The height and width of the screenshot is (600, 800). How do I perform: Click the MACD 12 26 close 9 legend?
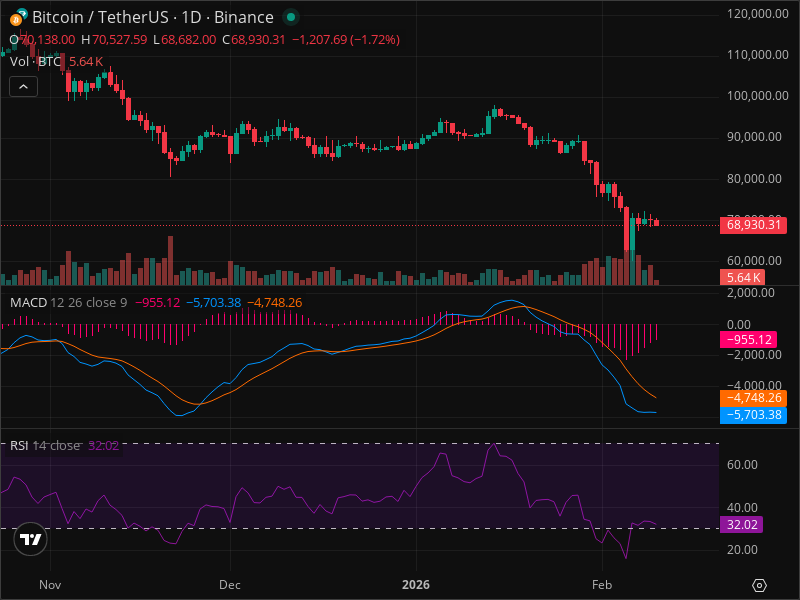click(x=68, y=303)
